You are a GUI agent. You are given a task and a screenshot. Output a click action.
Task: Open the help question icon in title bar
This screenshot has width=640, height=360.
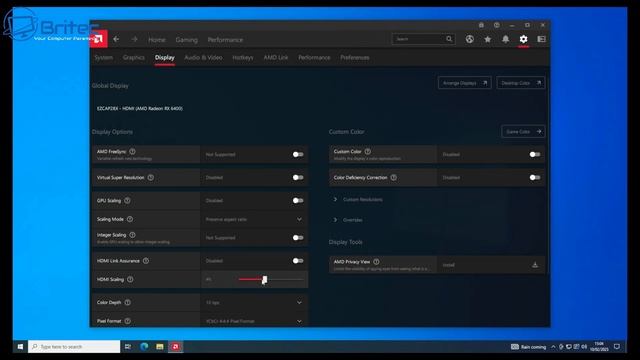point(497,25)
